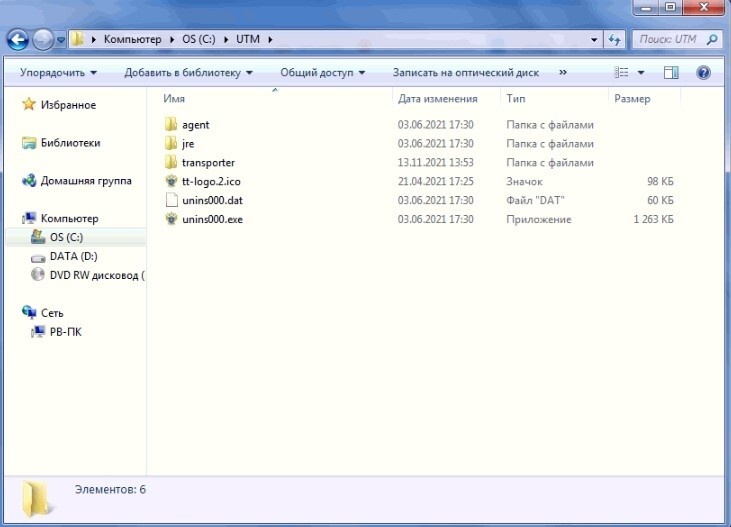731x527 pixels.
Task: Select Сеть in the navigation tree
Action: 52,313
